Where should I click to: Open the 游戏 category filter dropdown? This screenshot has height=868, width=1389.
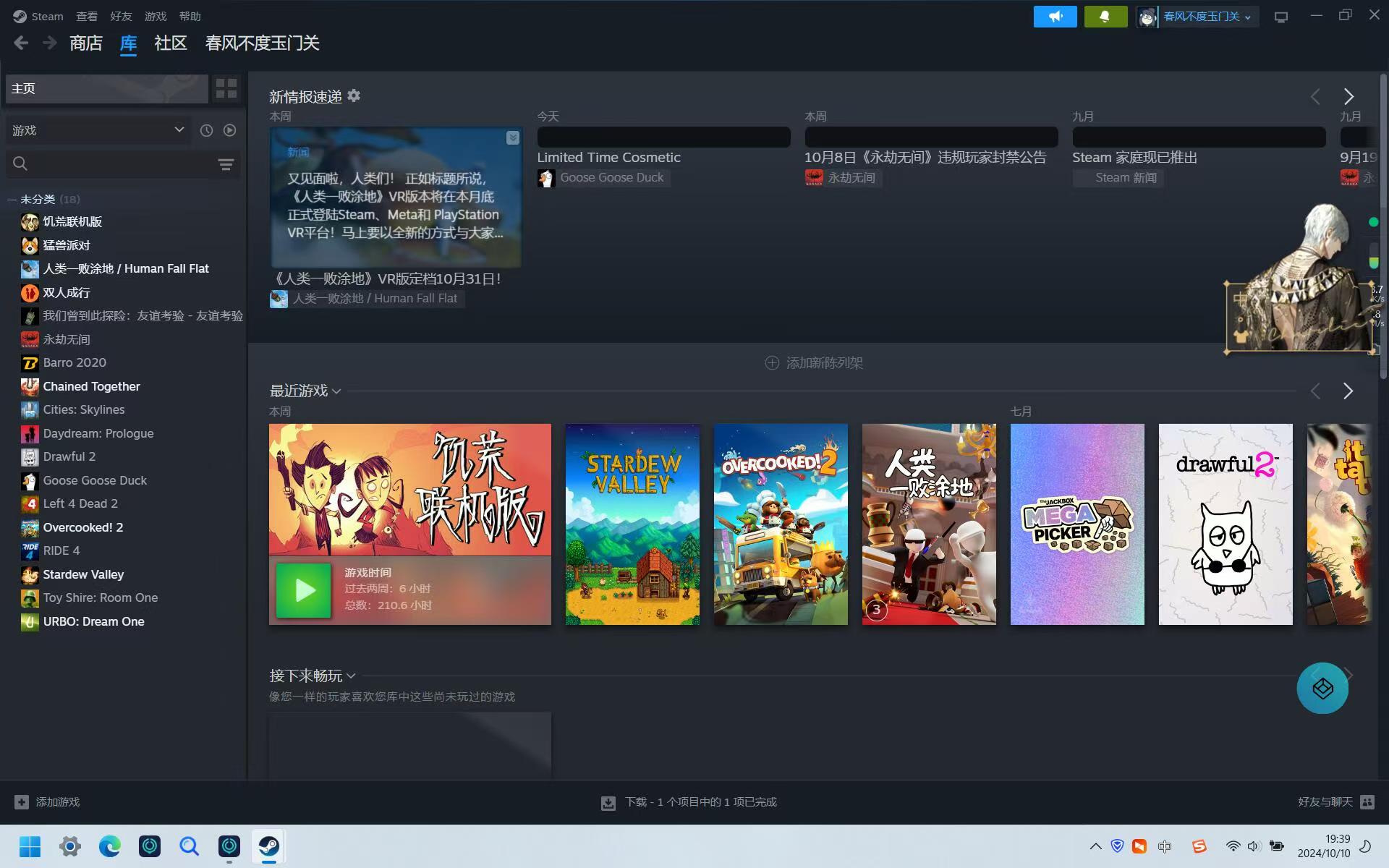pos(98,130)
